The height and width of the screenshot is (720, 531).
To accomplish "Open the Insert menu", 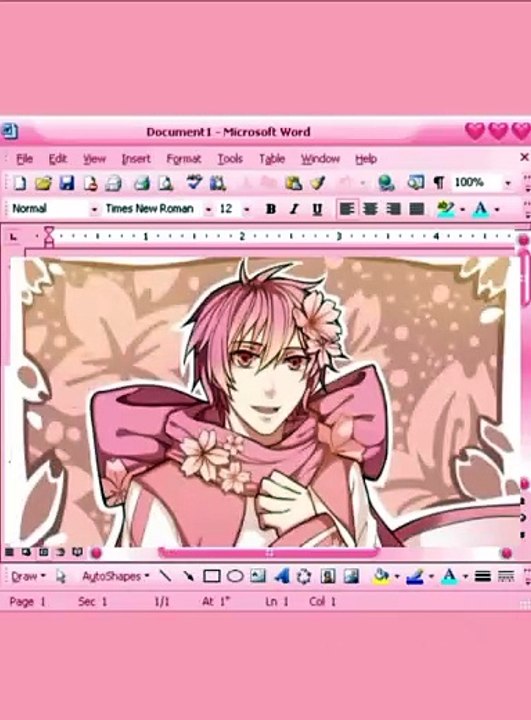I will pos(136,159).
